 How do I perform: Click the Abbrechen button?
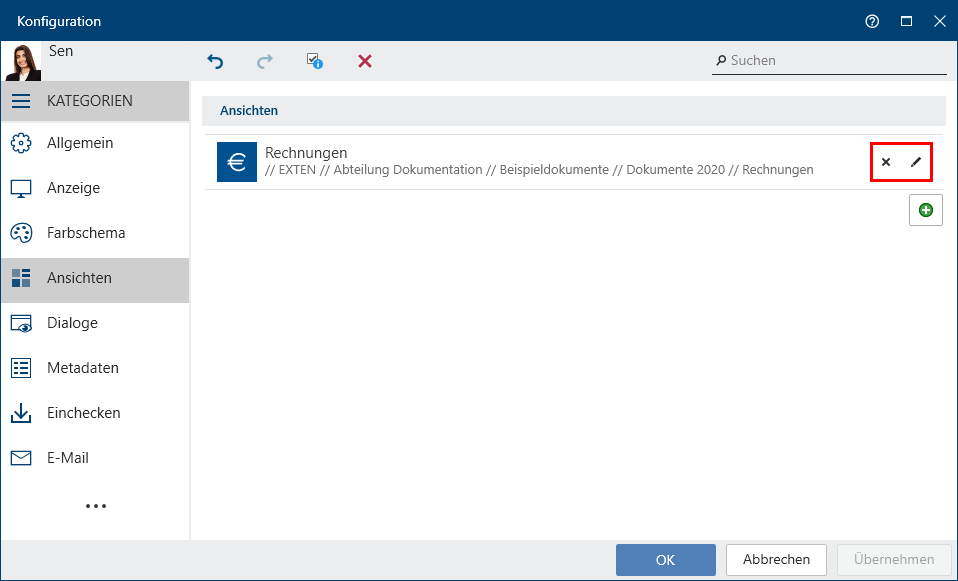coord(776,560)
